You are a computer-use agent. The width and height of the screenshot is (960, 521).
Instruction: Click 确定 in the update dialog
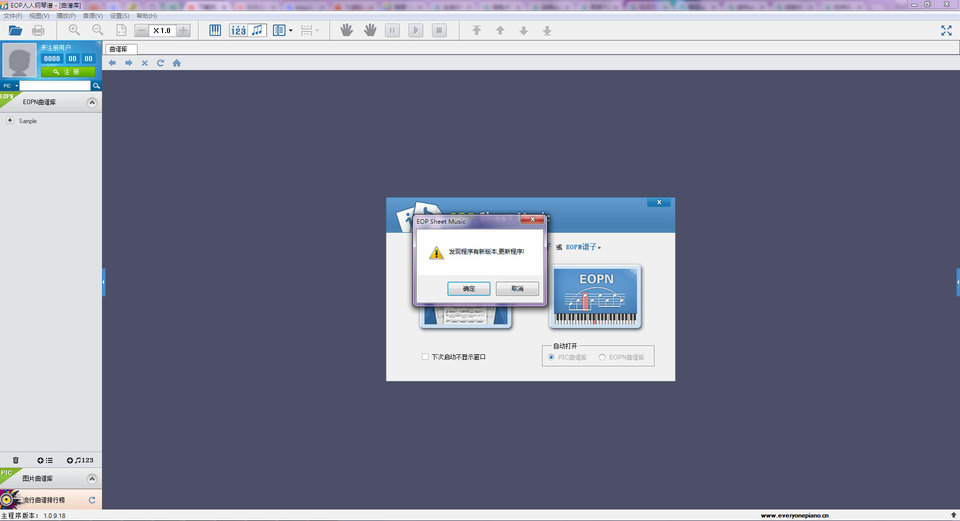(x=469, y=288)
